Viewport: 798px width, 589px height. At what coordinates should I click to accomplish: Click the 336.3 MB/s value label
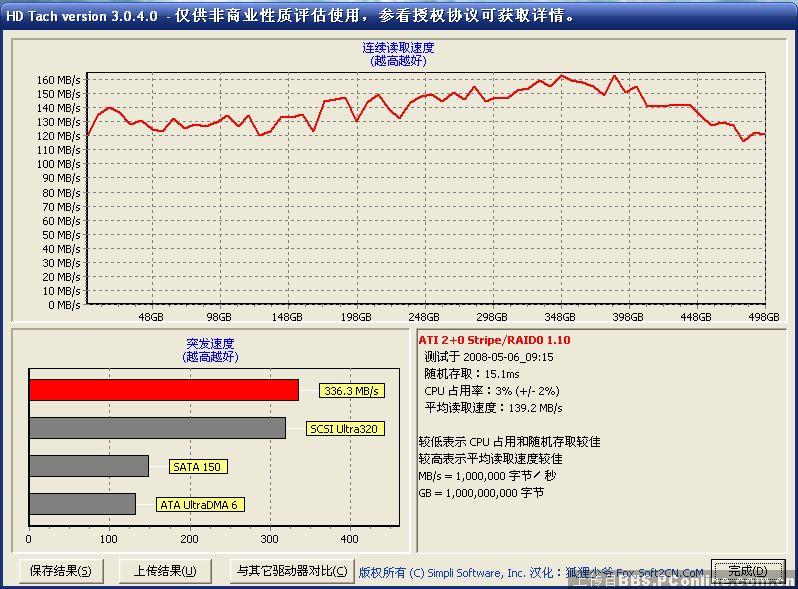[x=352, y=391]
